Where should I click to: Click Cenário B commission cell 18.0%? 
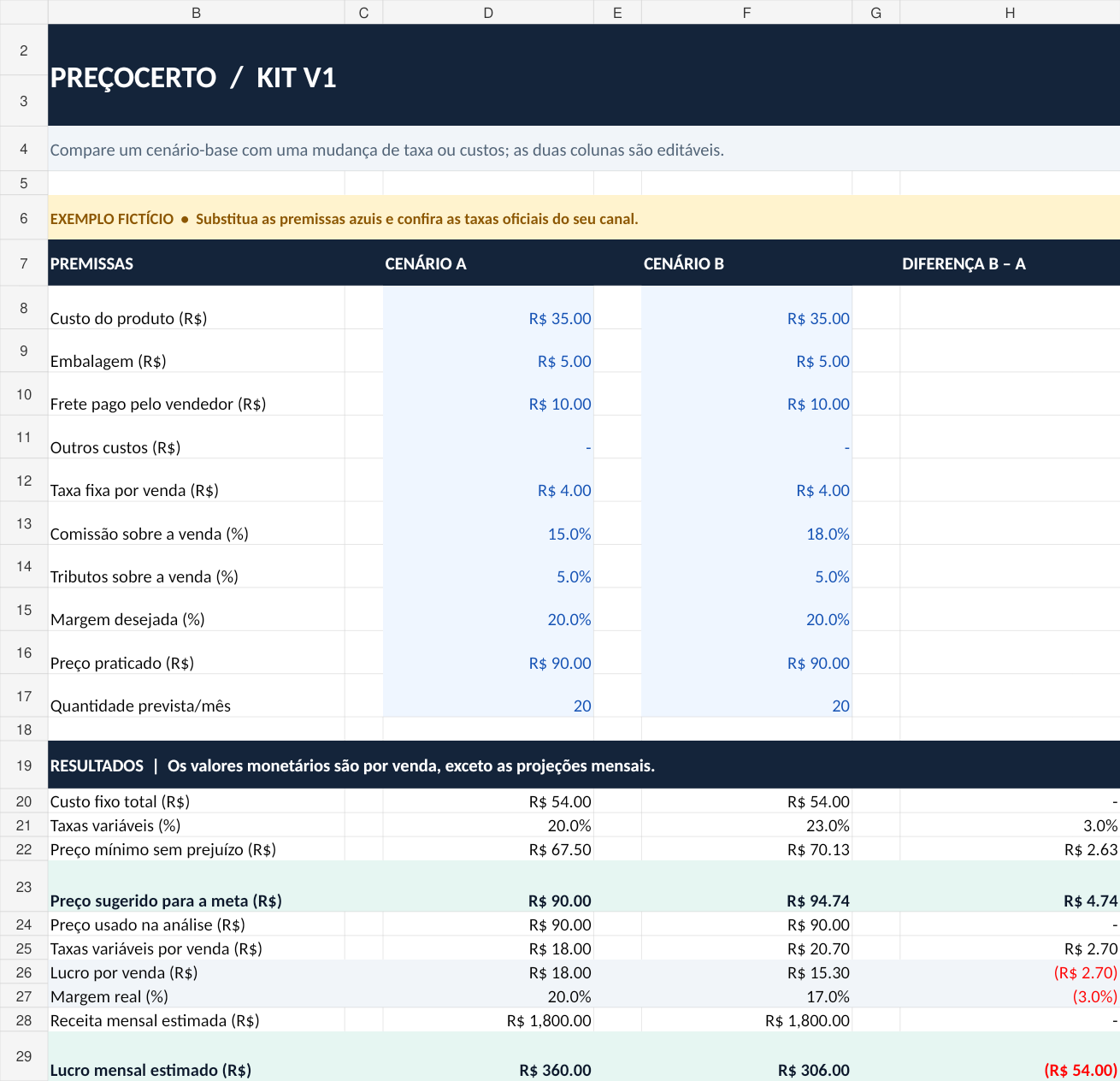[746, 523]
